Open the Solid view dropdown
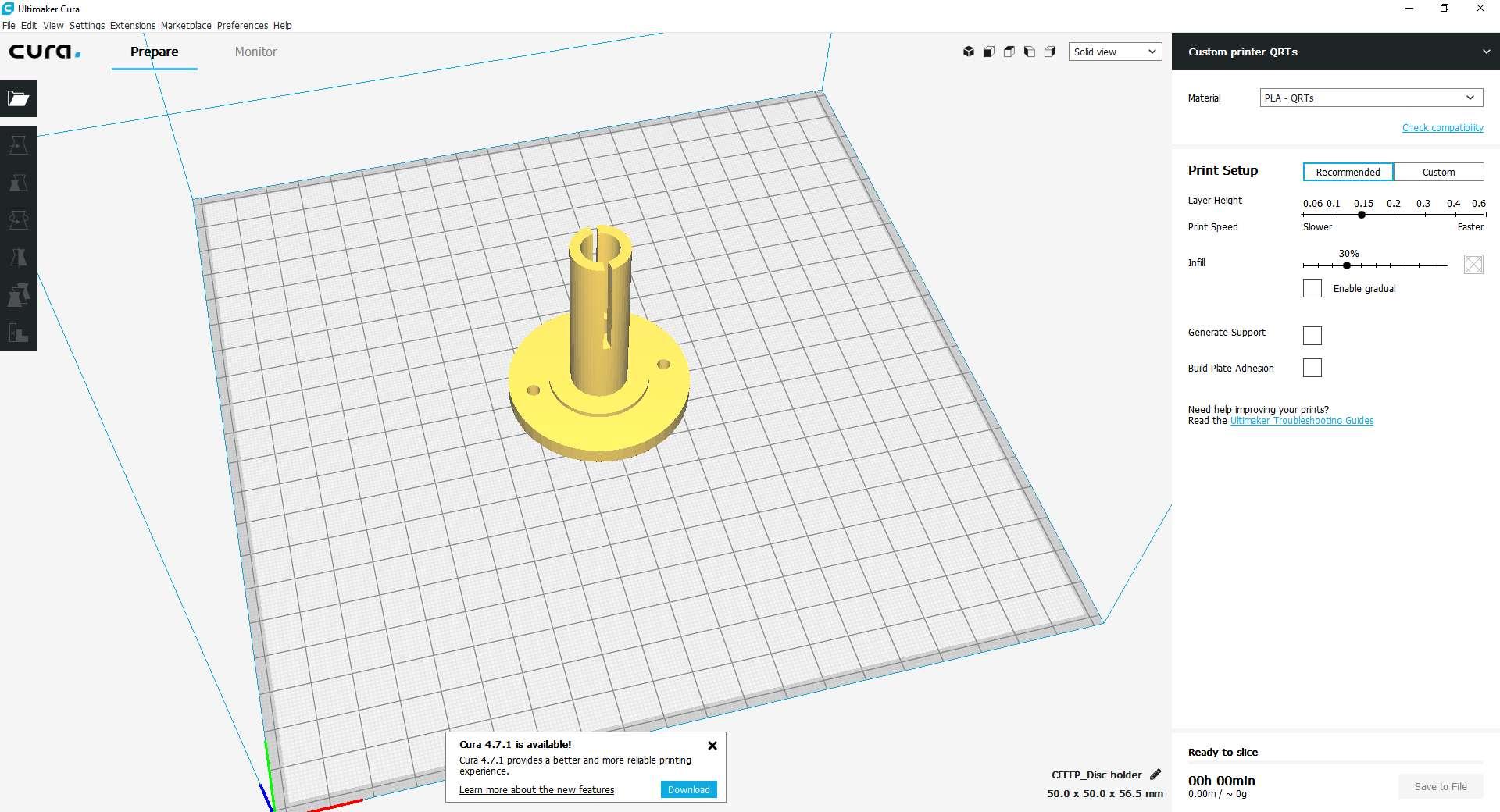The image size is (1500, 812). click(x=1115, y=52)
